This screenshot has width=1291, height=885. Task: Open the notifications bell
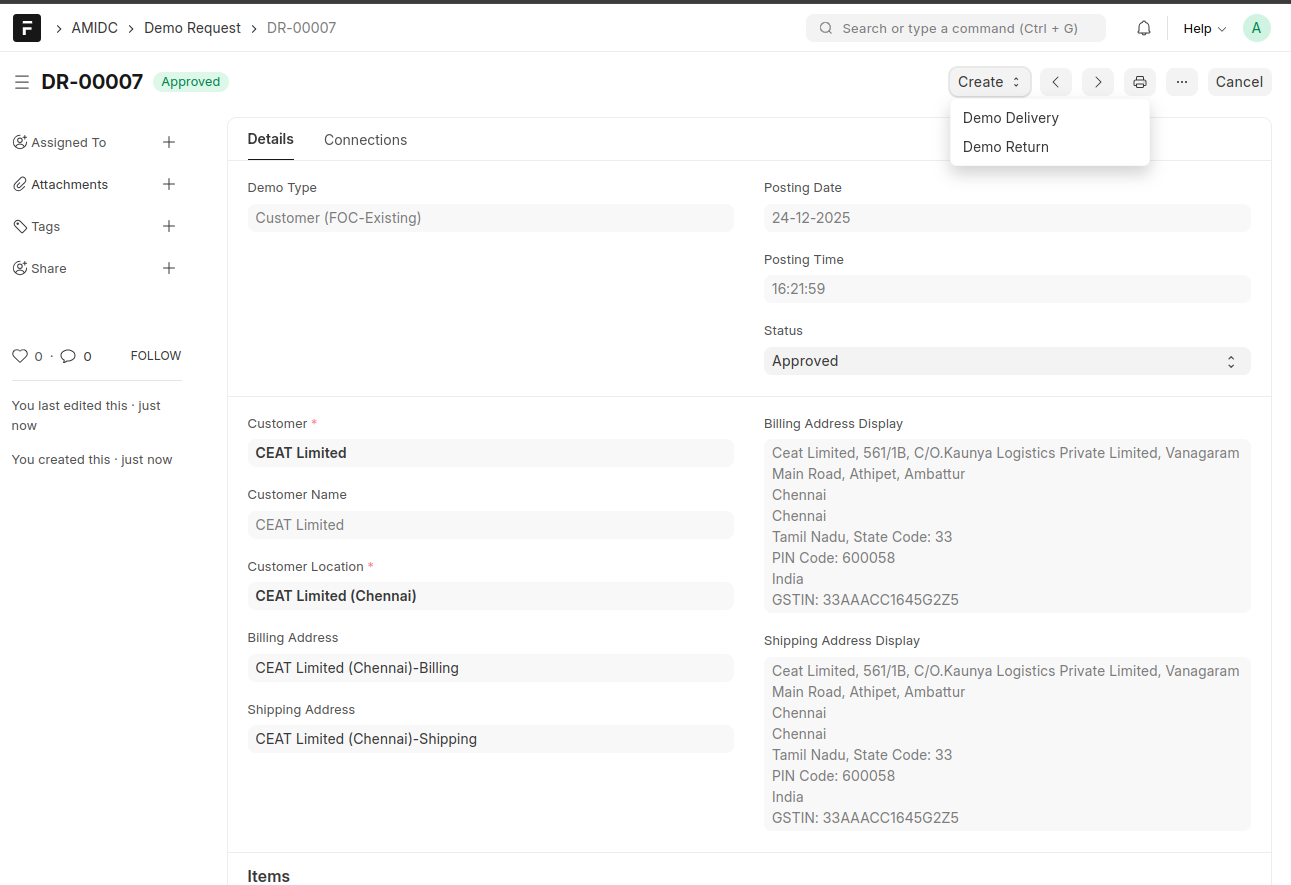tap(1144, 28)
